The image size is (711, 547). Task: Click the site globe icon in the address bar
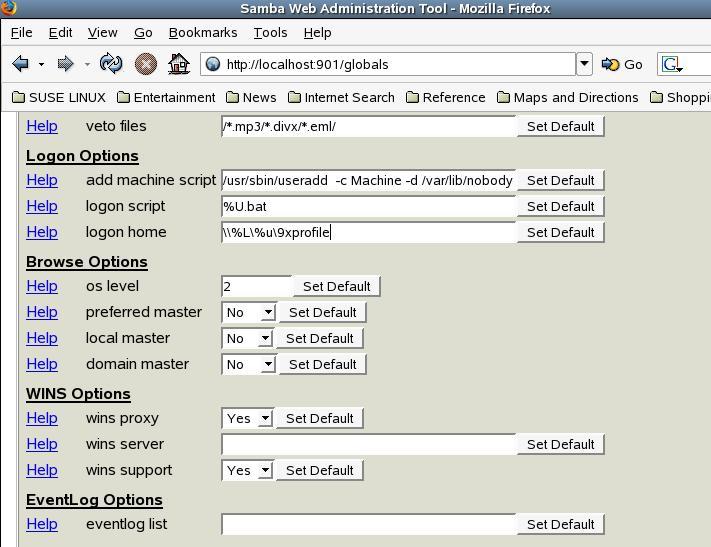tap(213, 64)
